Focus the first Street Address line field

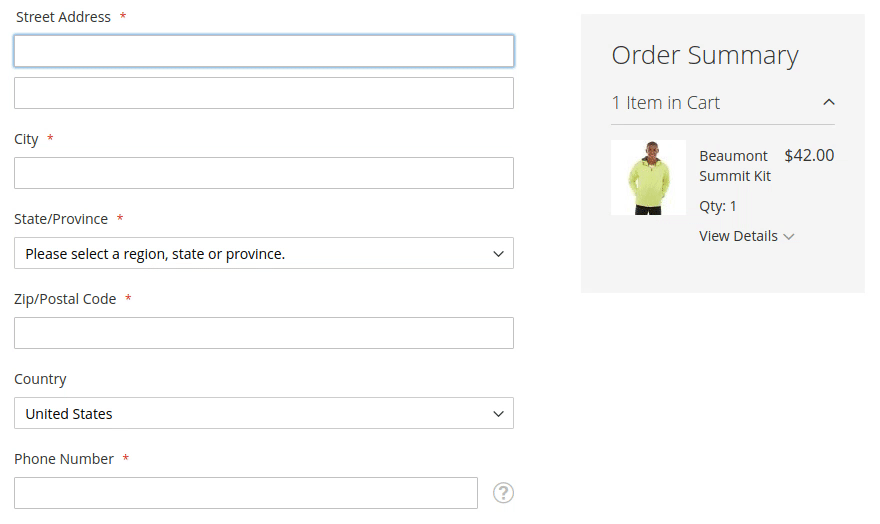click(x=264, y=52)
